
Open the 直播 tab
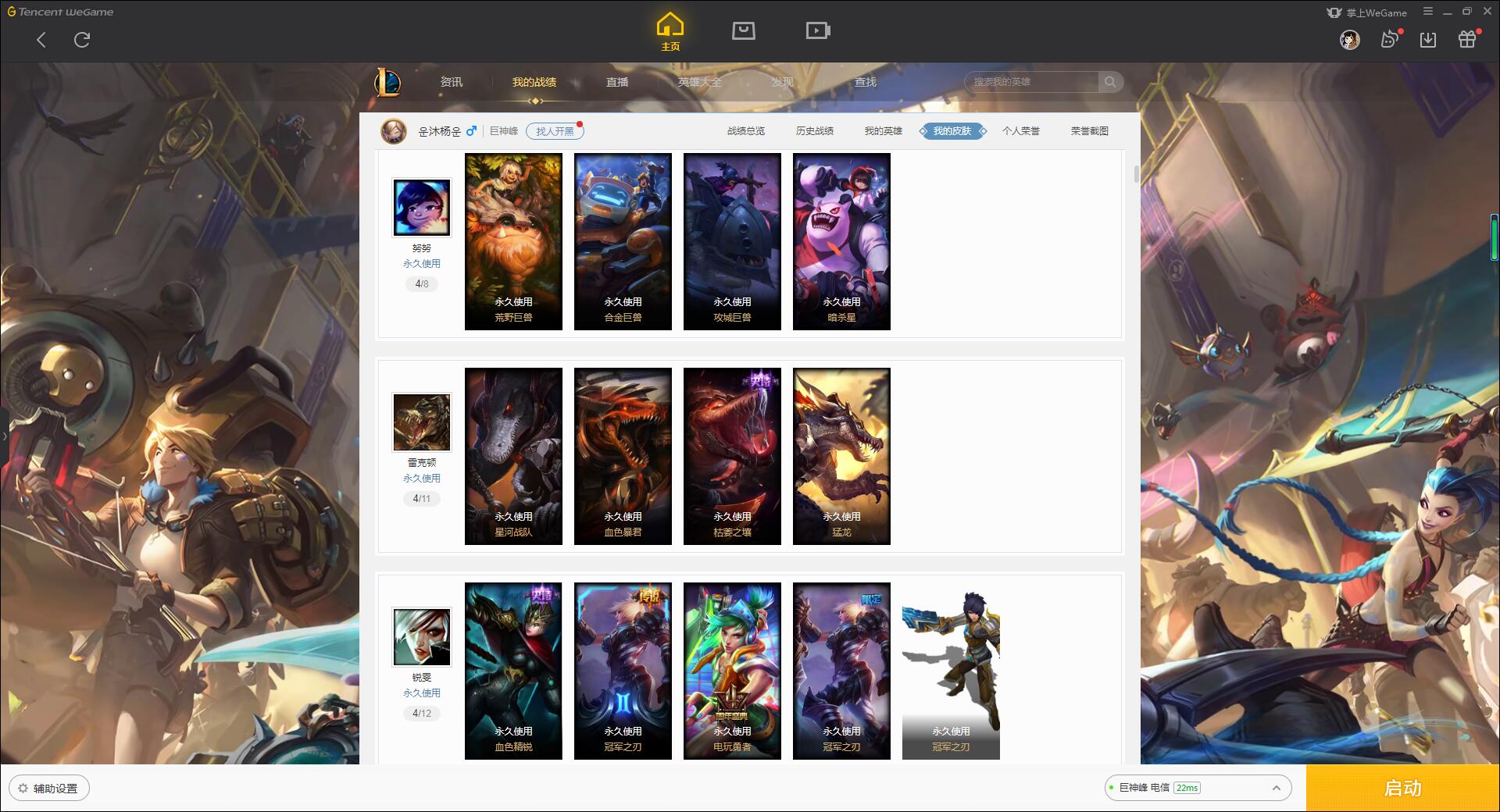click(x=617, y=82)
